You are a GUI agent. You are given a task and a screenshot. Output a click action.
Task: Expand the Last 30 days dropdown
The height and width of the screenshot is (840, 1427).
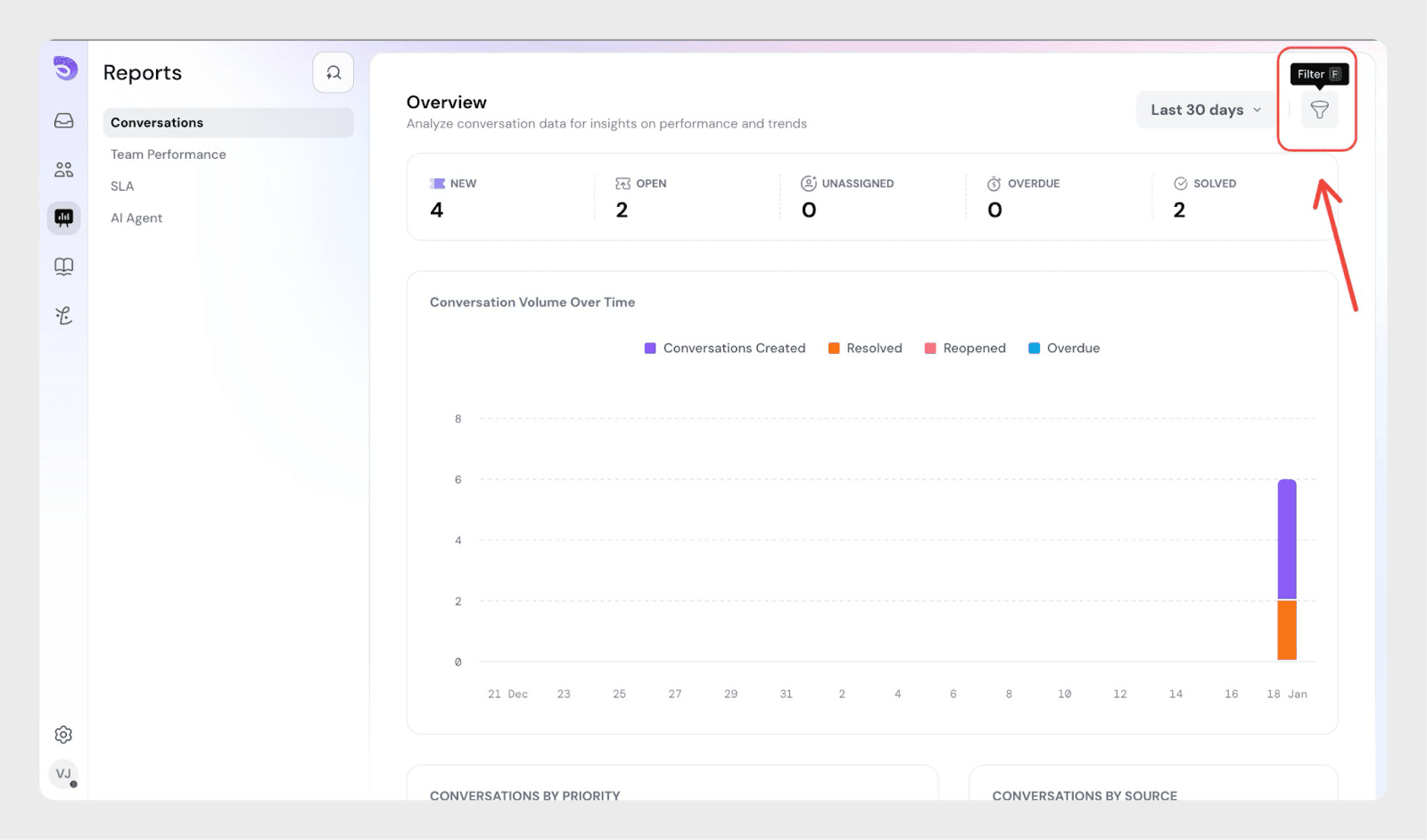(x=1205, y=110)
